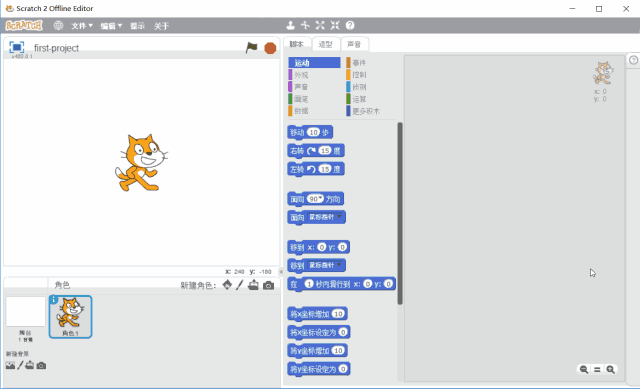640x389 pixels.
Task: Open the 文件 (File) menu
Action: pyautogui.click(x=82, y=26)
